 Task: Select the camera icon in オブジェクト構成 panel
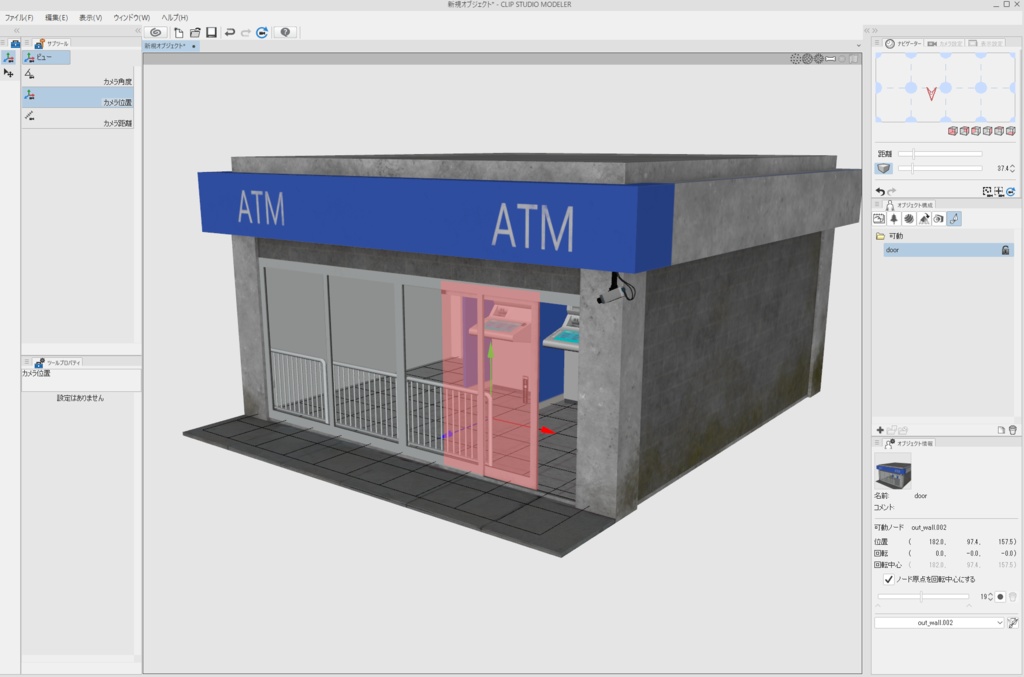point(938,218)
